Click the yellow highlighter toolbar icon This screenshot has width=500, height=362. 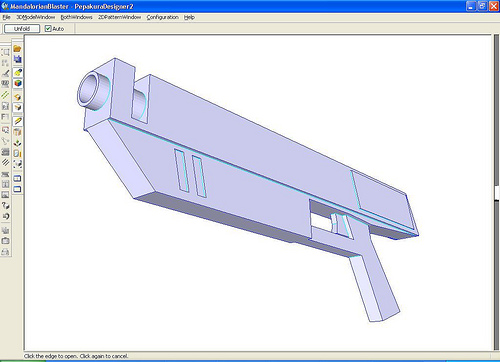(x=18, y=72)
